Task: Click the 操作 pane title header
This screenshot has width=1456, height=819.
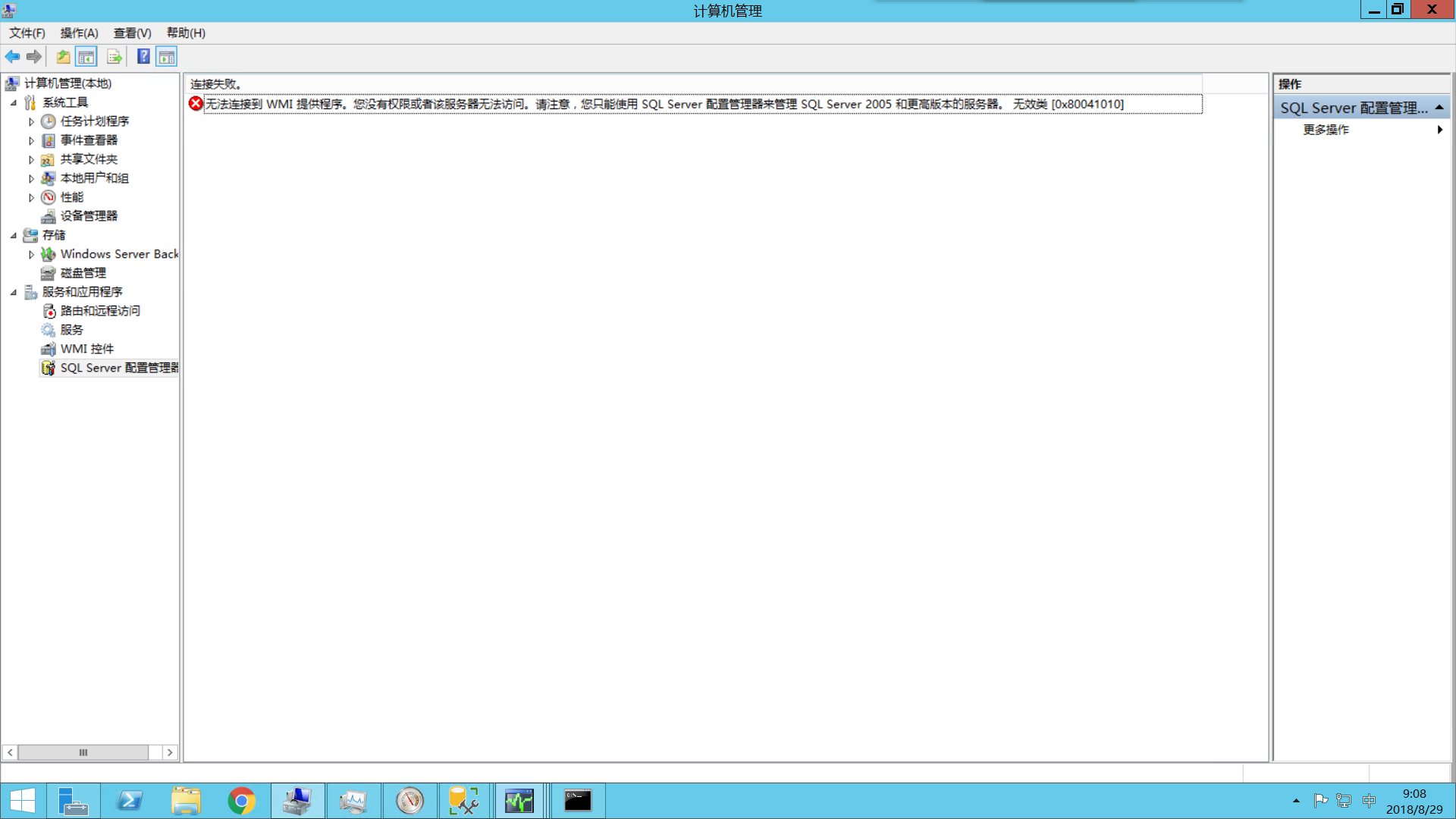Action: pos(1362,84)
